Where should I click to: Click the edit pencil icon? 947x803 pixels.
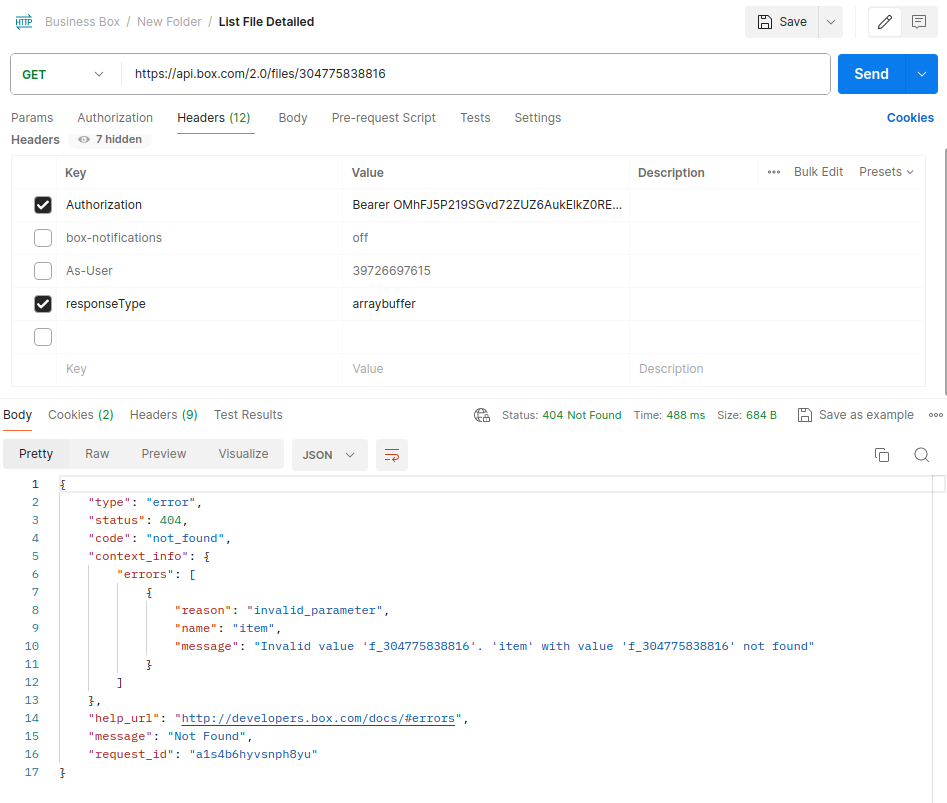885,22
